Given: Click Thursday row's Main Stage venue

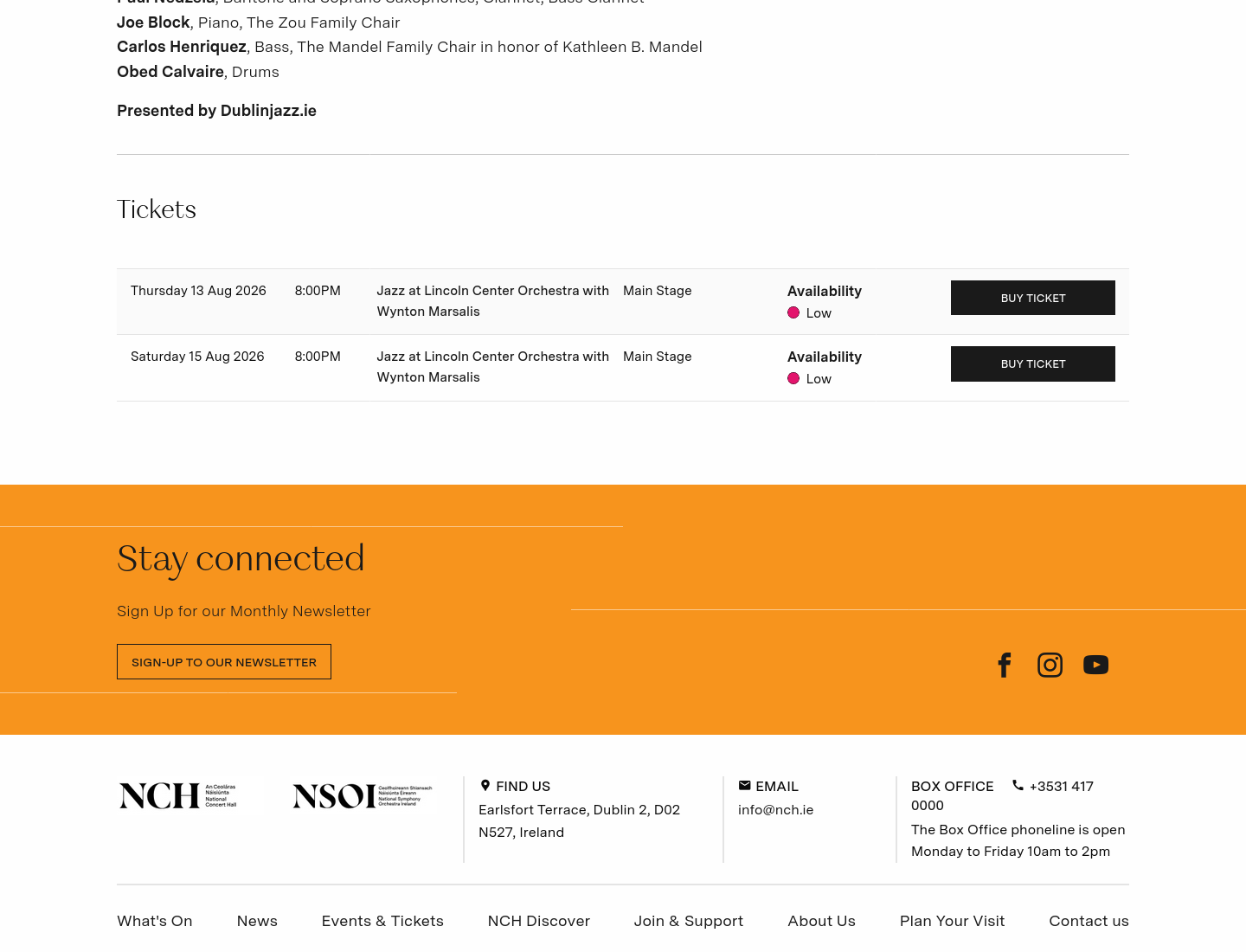Looking at the screenshot, I should 658,291.
